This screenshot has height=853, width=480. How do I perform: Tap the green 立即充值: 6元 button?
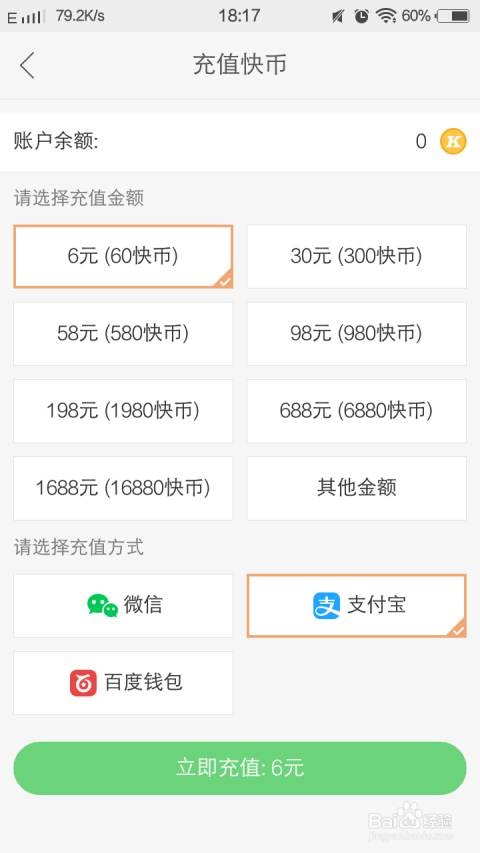coord(240,768)
